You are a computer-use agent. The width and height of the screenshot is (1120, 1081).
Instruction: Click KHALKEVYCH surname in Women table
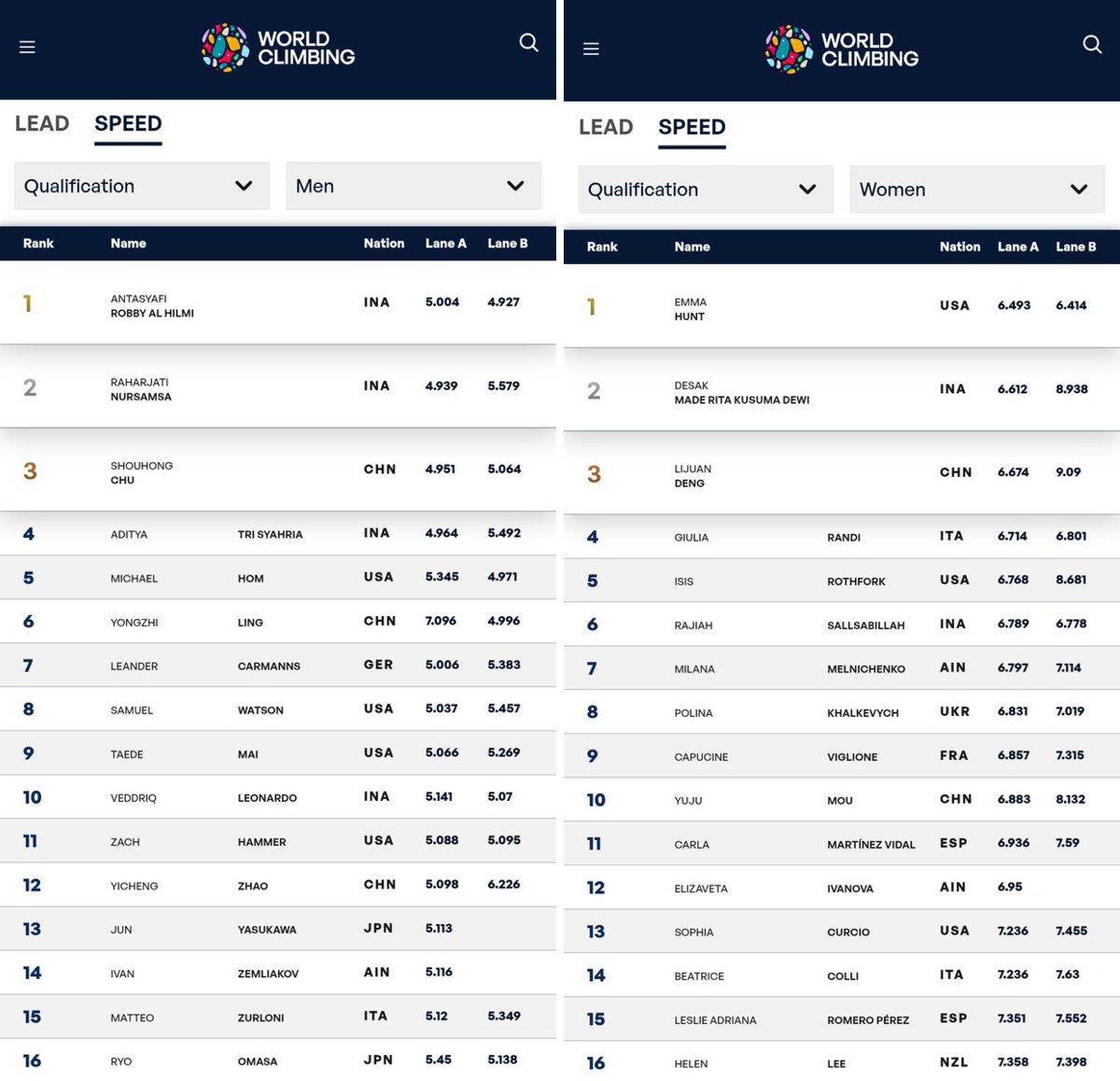(x=863, y=713)
